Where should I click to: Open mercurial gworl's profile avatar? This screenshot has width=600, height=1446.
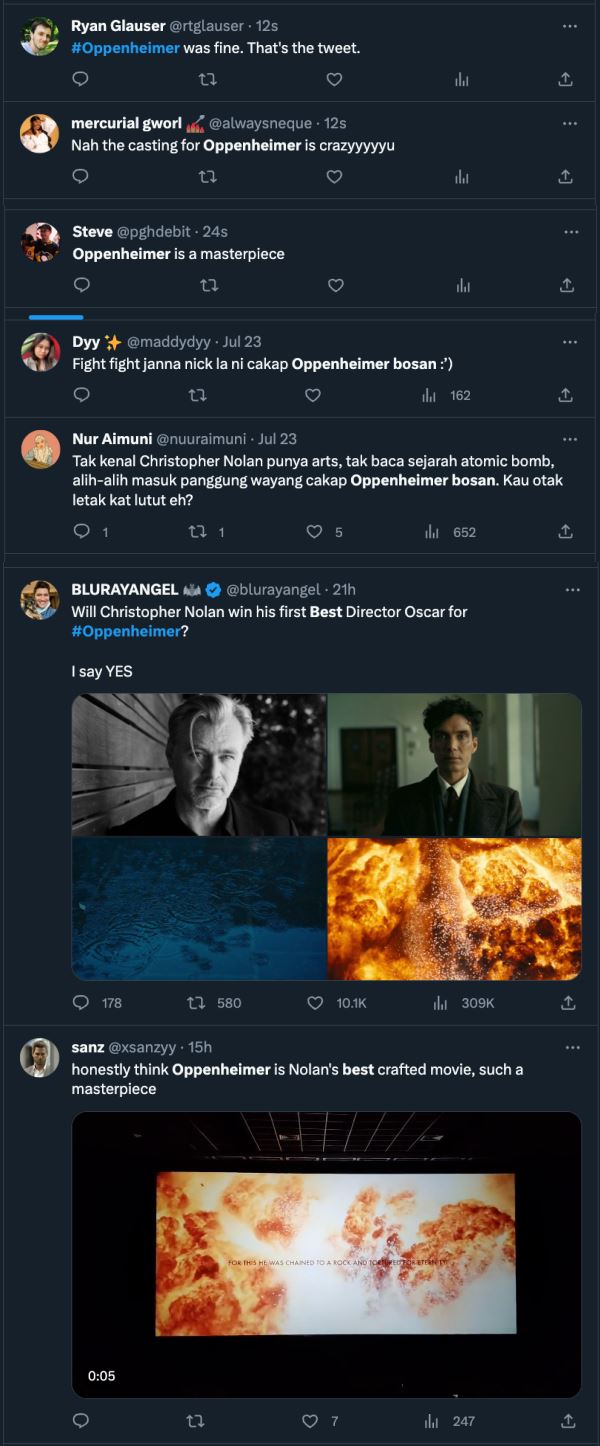coord(40,134)
